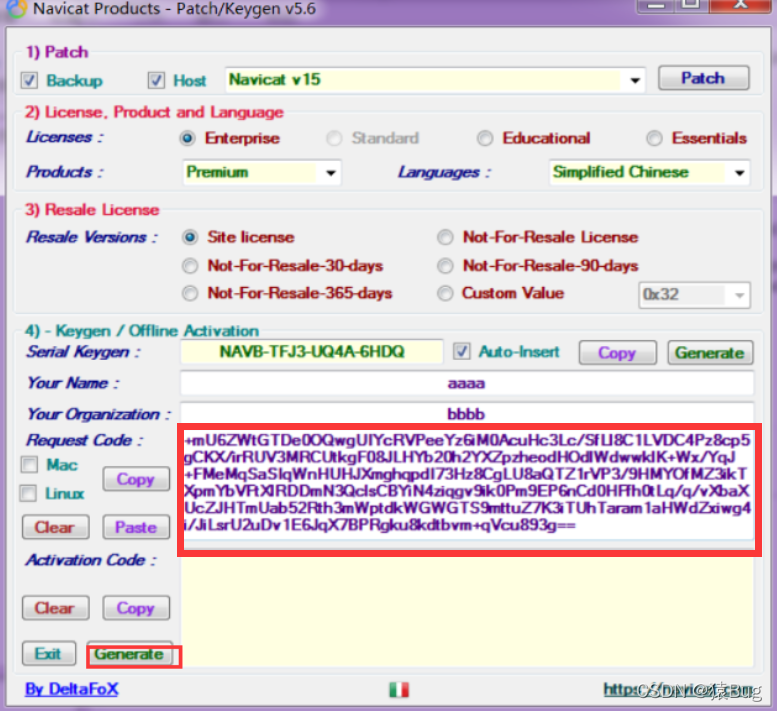777x711 pixels.
Task: Click inside the Request Code text box
Action: coord(468,486)
